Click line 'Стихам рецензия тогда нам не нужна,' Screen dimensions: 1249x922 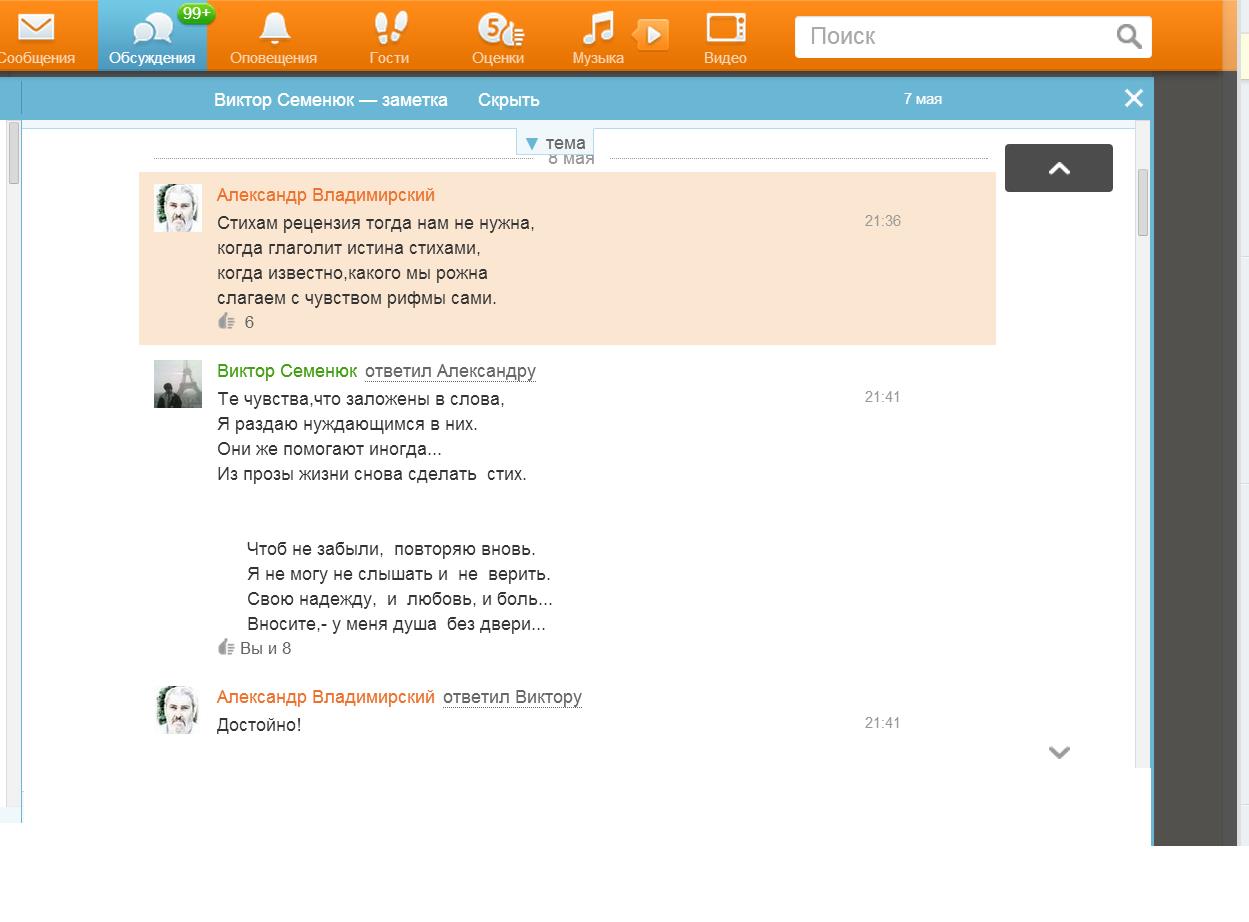point(376,223)
